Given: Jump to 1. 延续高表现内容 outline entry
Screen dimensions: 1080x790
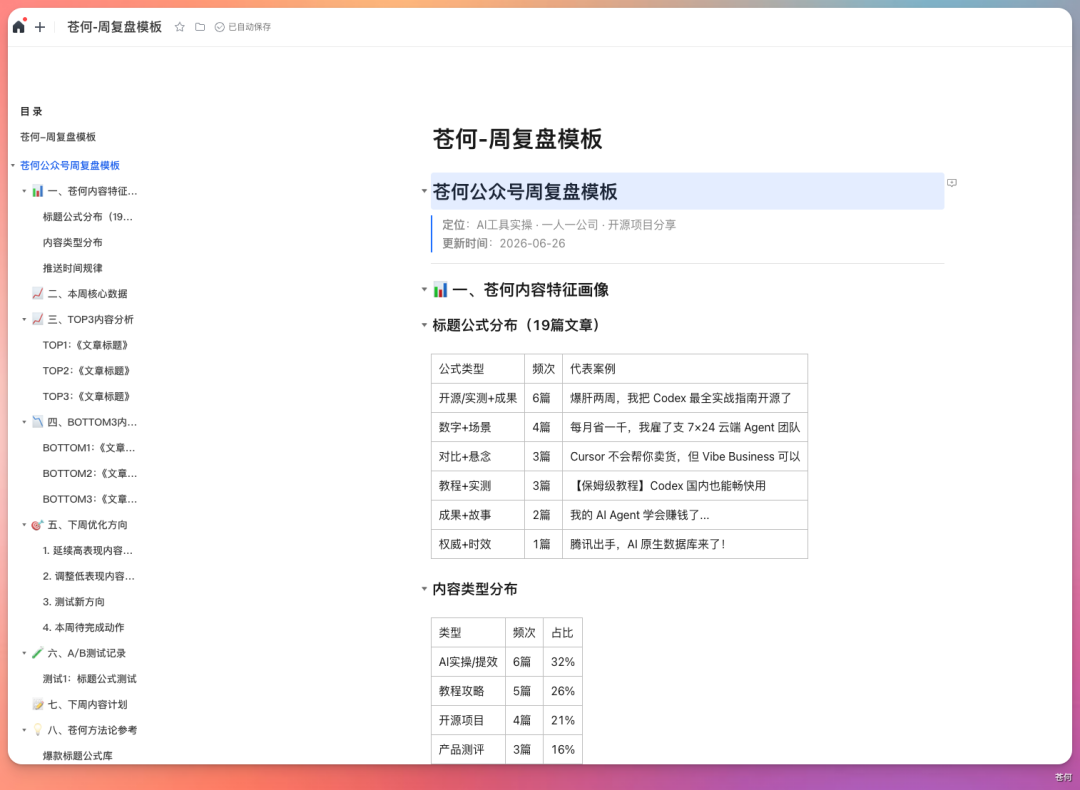Looking at the screenshot, I should [x=87, y=550].
